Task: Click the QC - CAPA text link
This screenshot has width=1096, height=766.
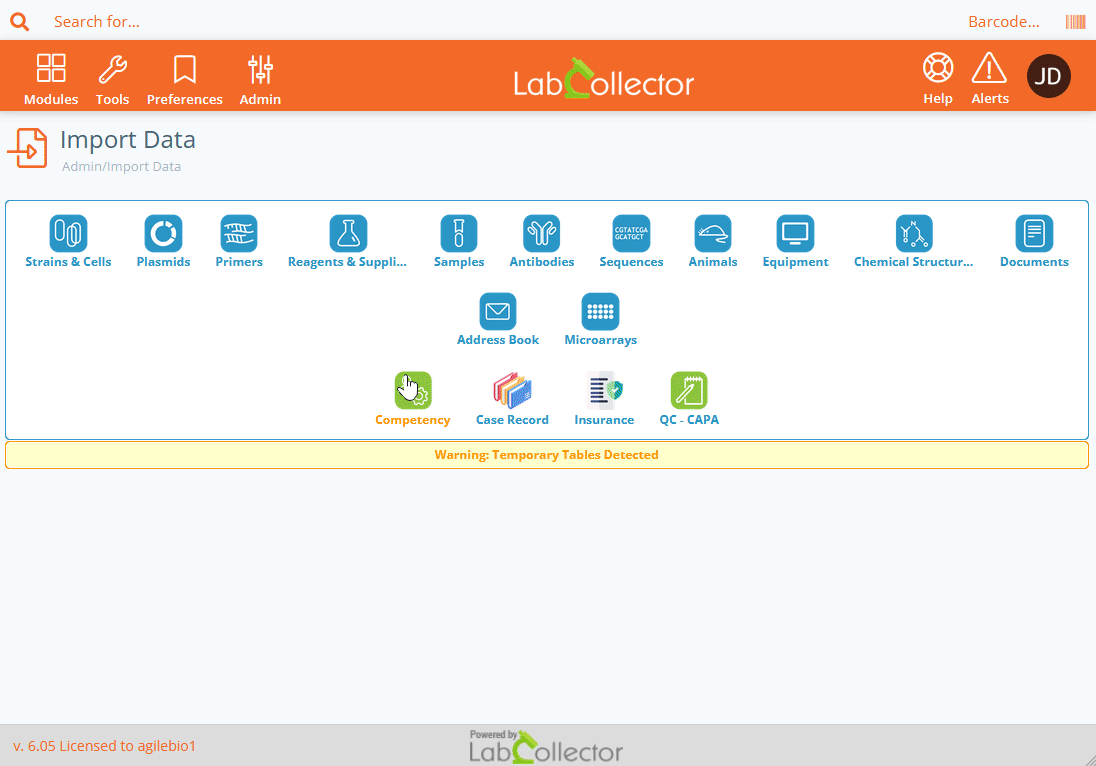Action: [689, 420]
